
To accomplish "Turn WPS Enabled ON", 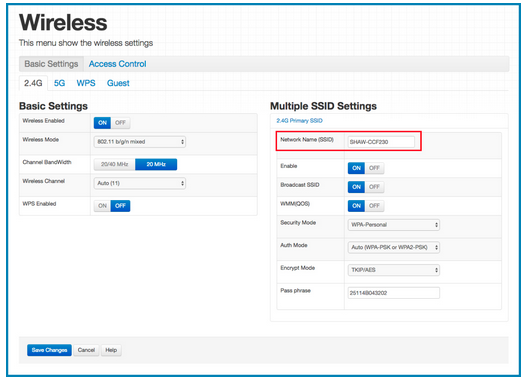I will click(102, 206).
